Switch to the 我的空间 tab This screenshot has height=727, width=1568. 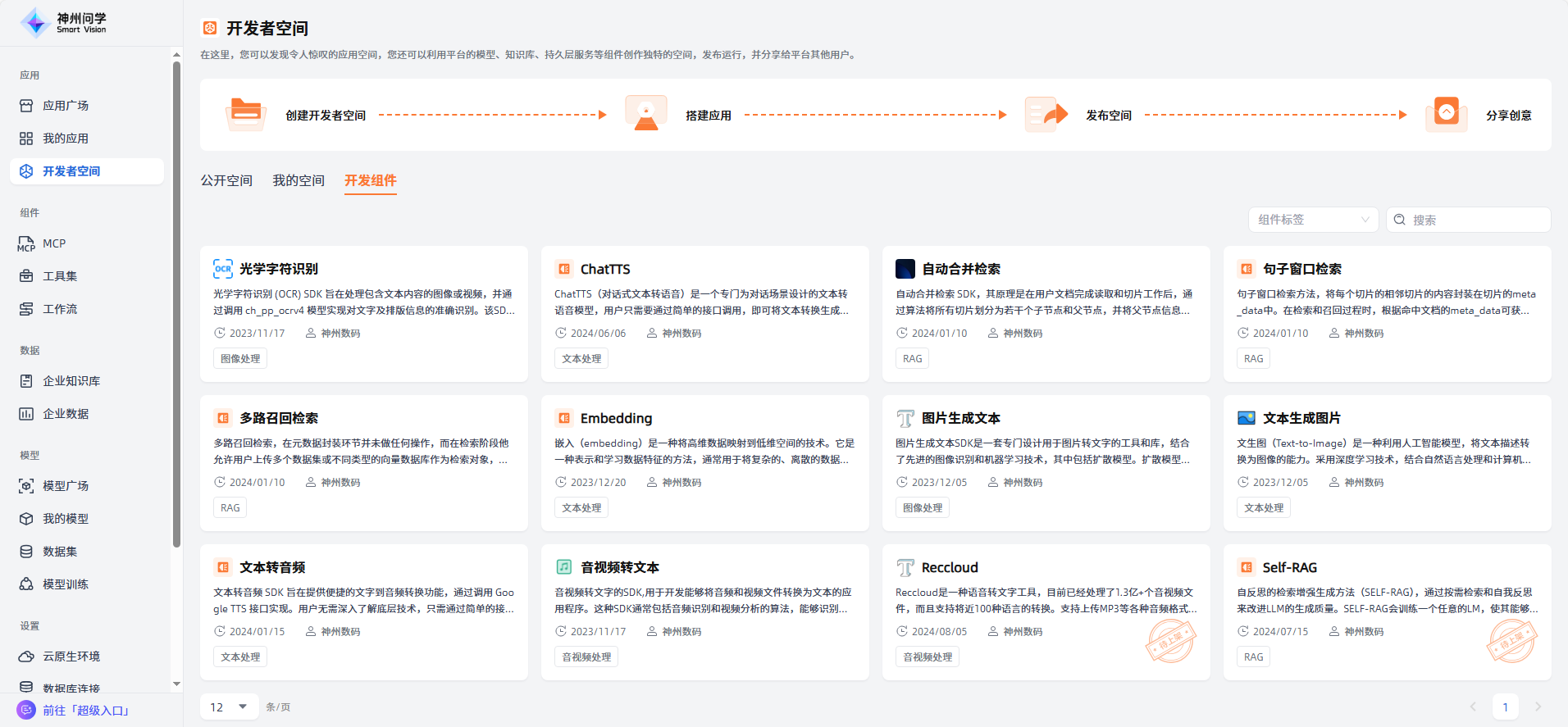click(x=299, y=180)
